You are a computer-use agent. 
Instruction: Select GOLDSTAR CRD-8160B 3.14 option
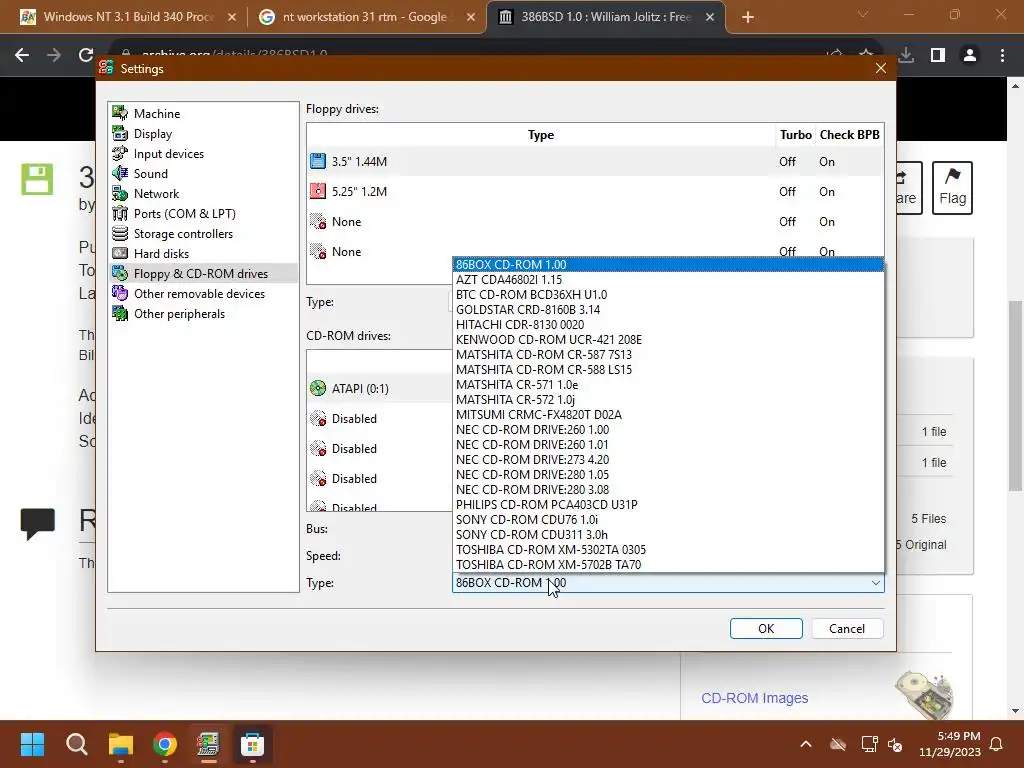668,310
